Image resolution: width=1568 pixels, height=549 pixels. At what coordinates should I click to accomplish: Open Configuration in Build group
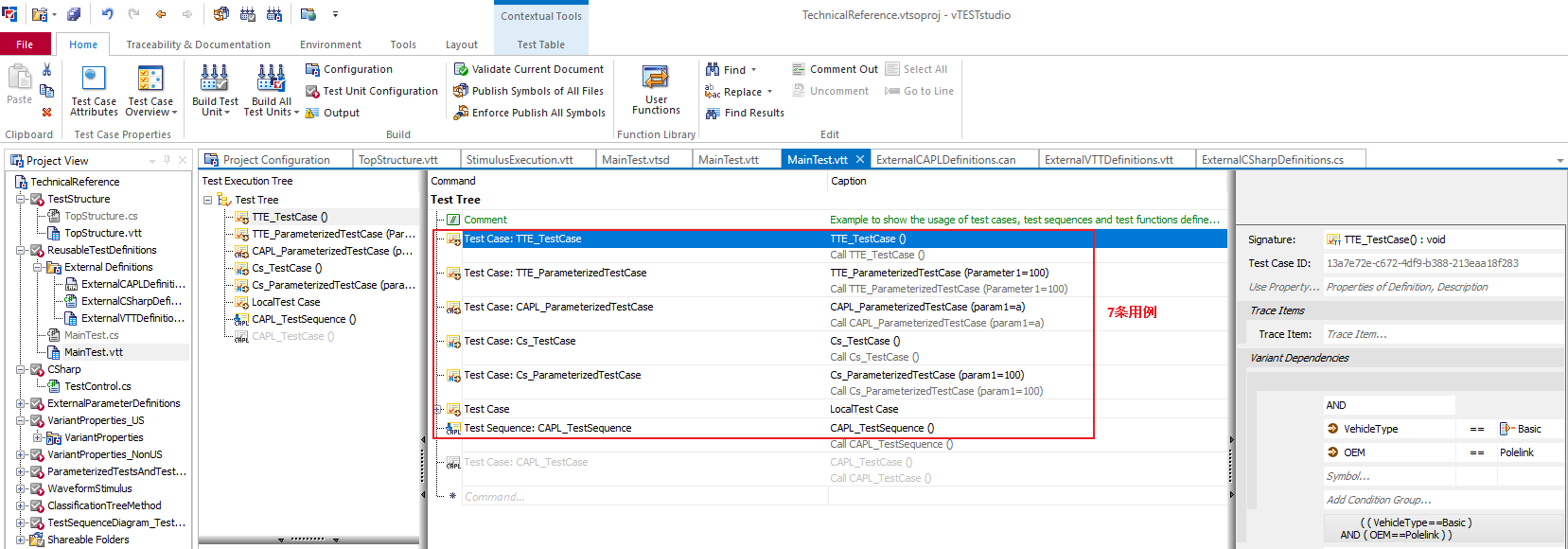pyautogui.click(x=348, y=69)
